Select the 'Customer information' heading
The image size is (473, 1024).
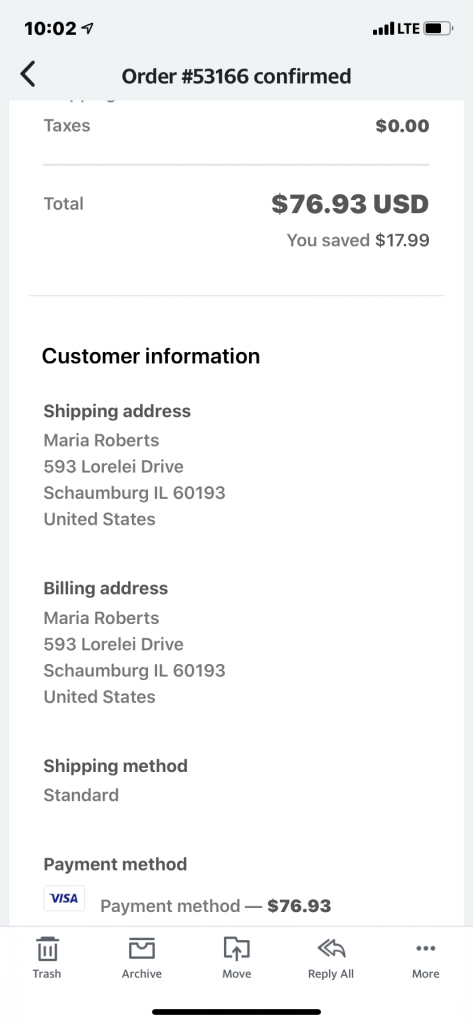click(151, 356)
